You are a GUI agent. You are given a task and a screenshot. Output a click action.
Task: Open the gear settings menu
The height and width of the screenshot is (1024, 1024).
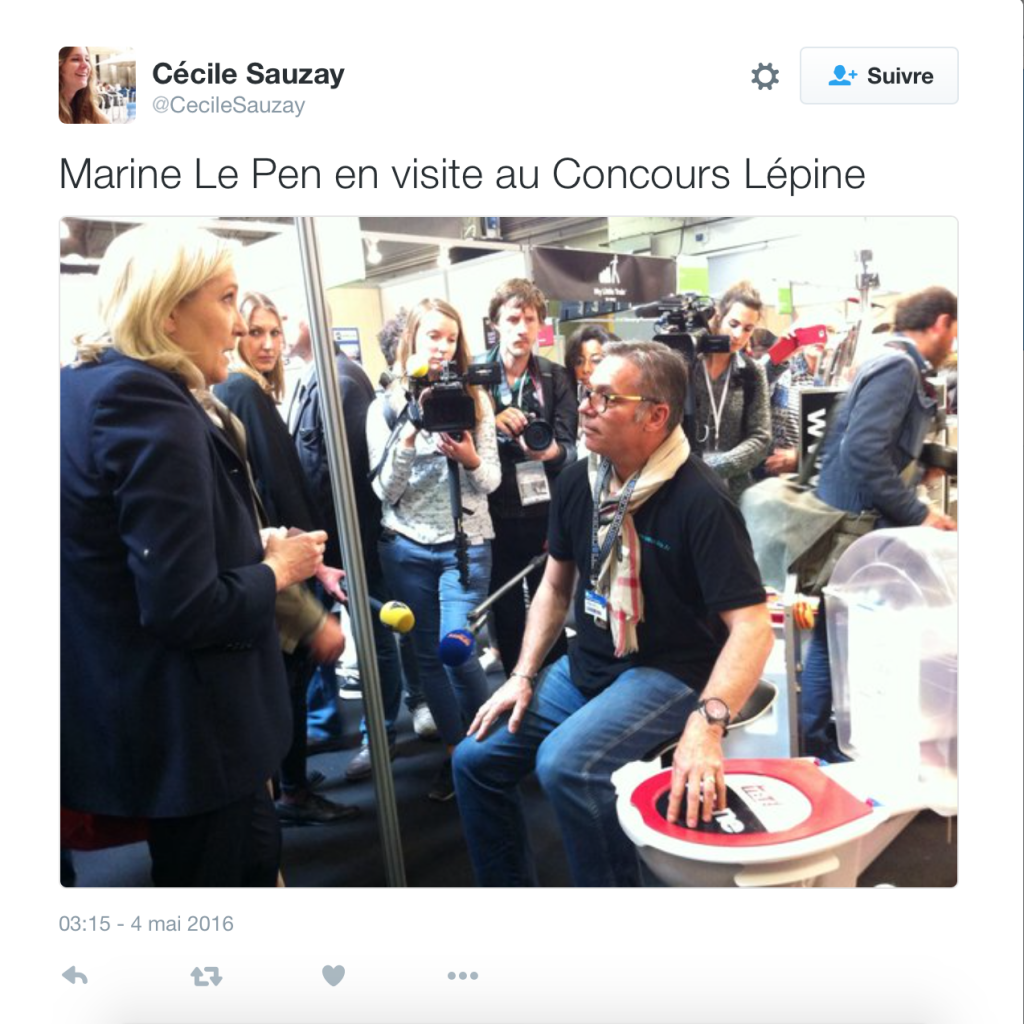[765, 76]
